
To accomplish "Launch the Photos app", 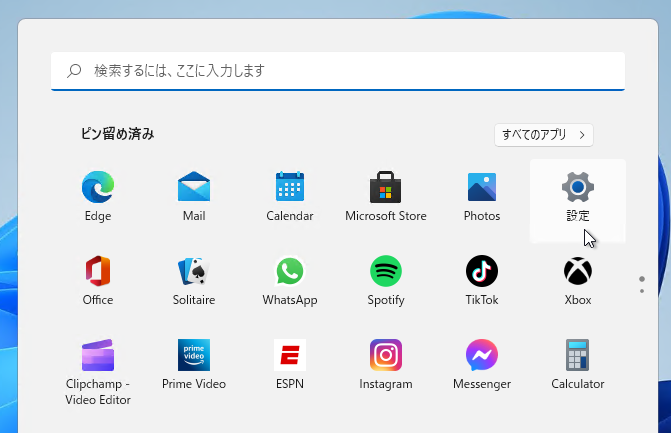I will pos(482,196).
